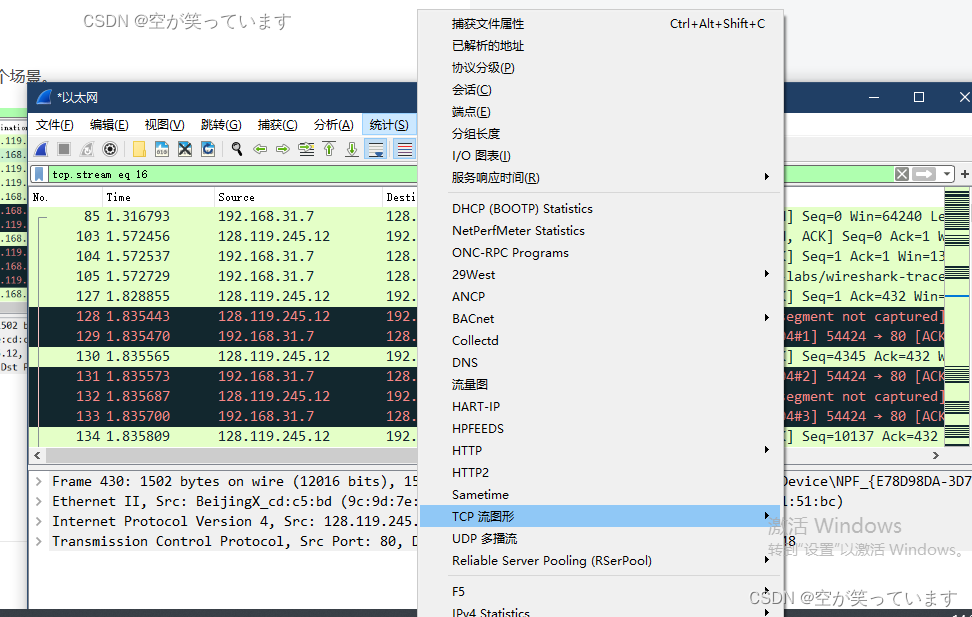This screenshot has height=617, width=972.
Task: Restart the current capture
Action: [88, 148]
